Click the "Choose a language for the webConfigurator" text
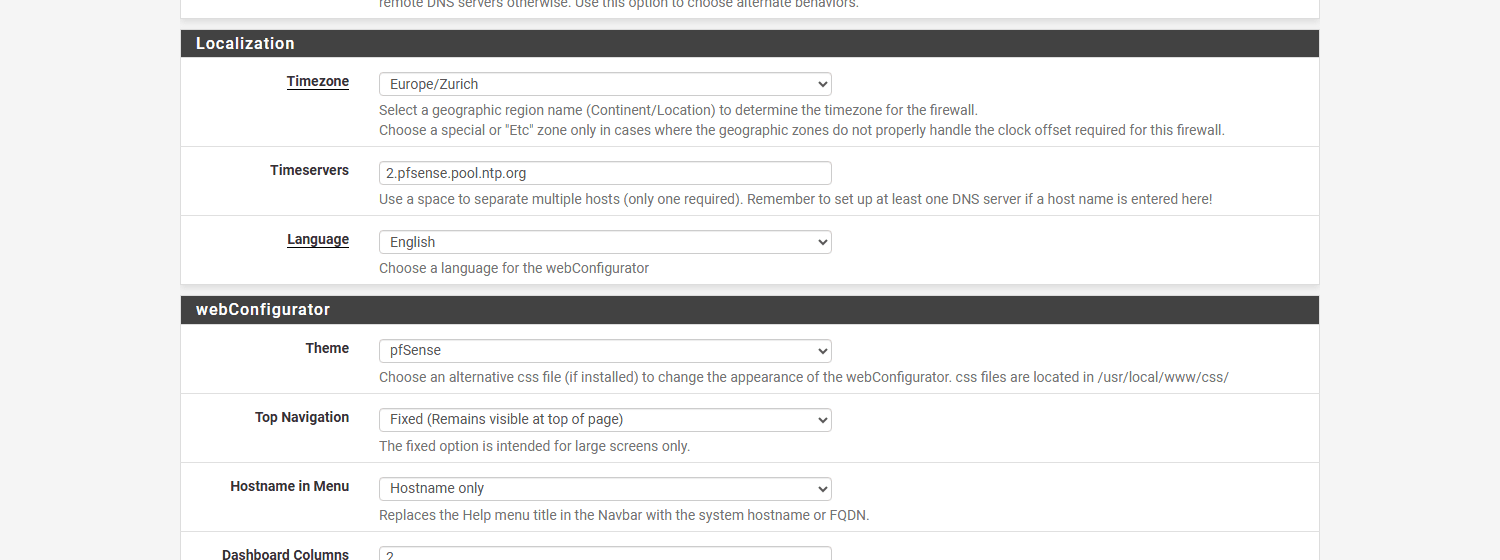 pyautogui.click(x=514, y=268)
